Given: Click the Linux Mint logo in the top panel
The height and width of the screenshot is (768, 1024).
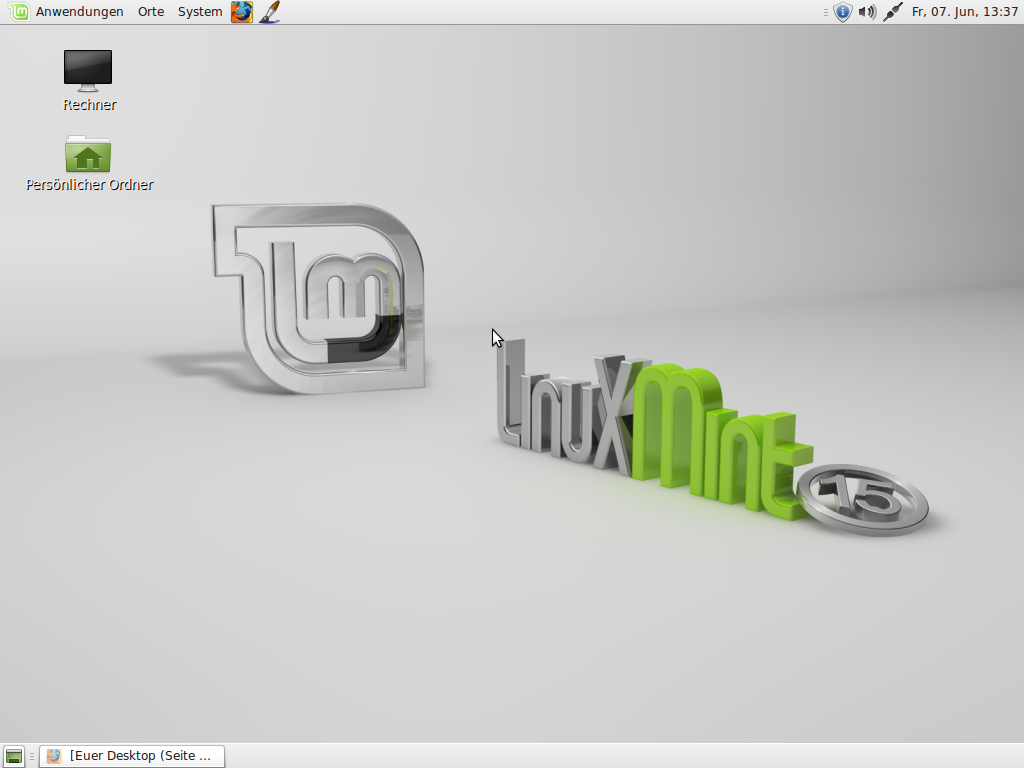Looking at the screenshot, I should (19, 12).
